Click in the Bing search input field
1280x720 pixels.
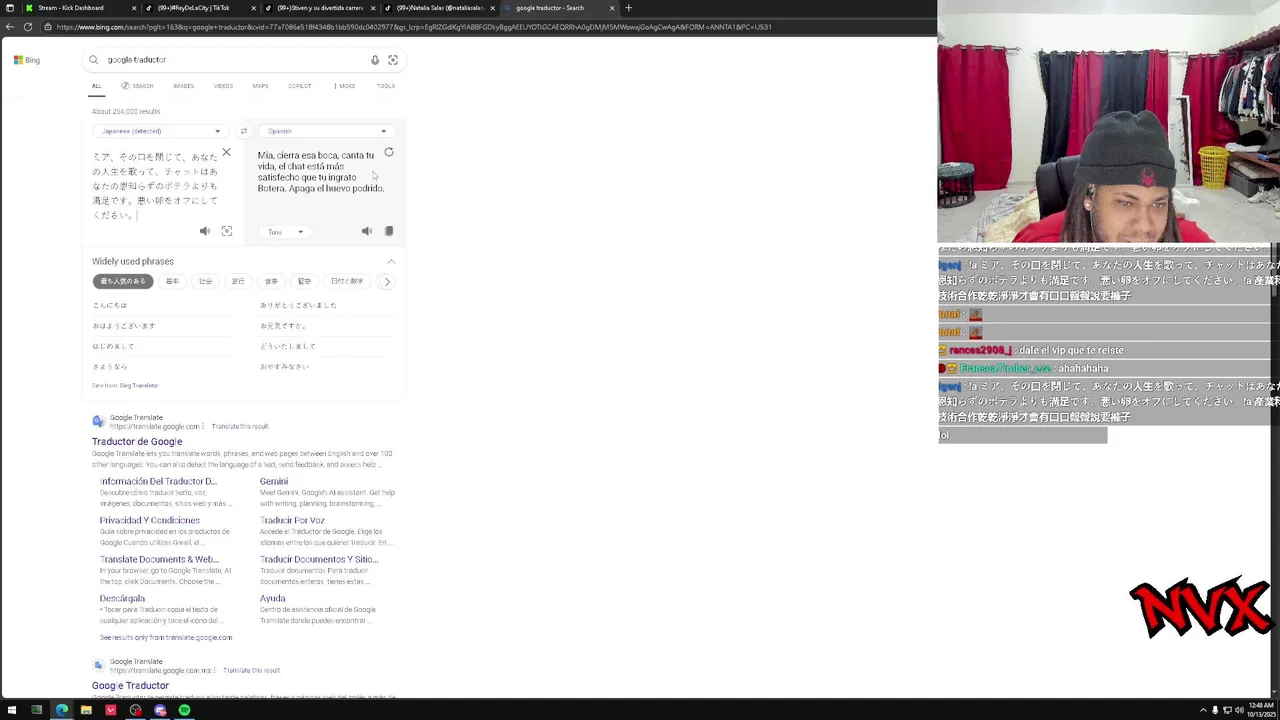[x=235, y=60]
